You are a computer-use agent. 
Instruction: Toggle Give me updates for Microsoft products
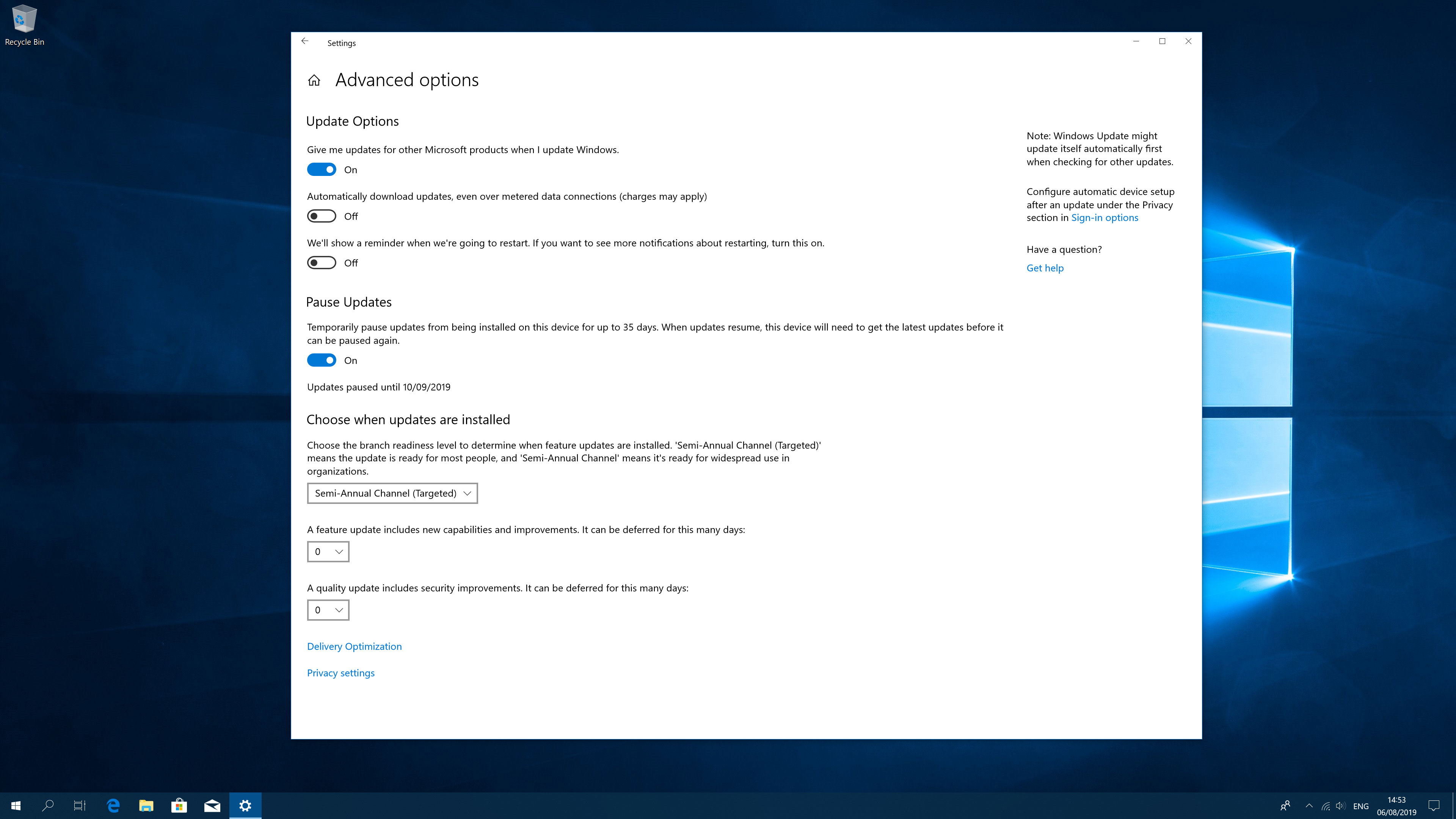point(321,169)
